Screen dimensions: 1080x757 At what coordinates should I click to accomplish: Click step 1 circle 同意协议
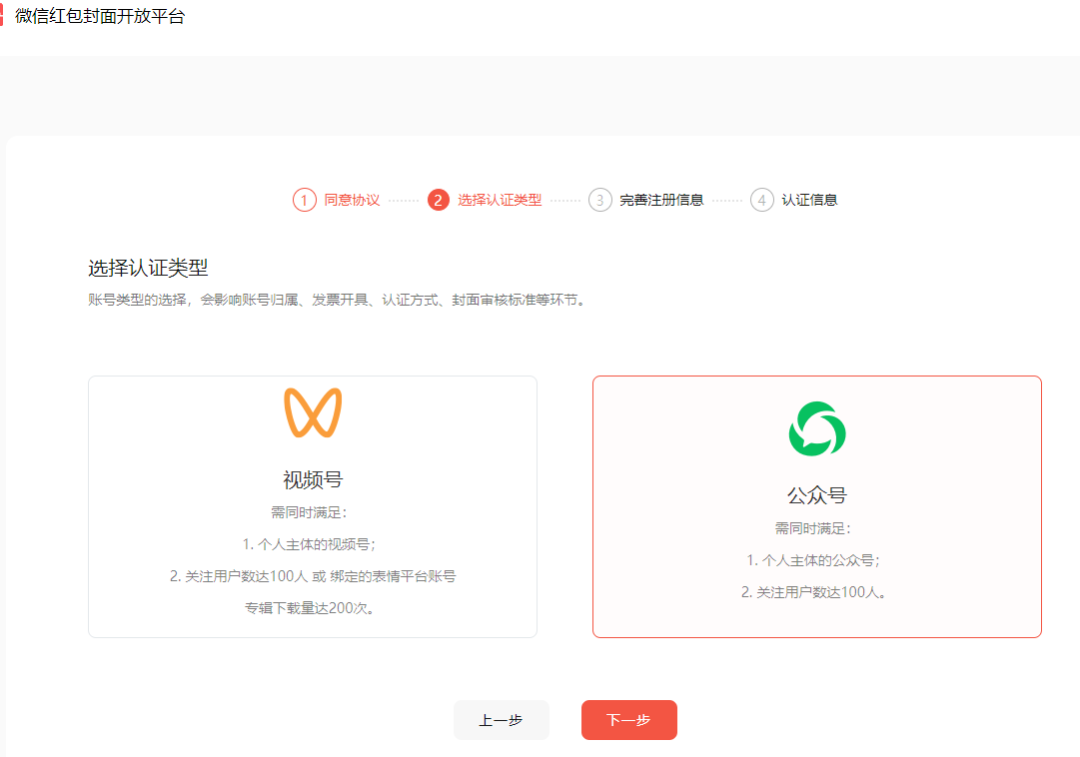pyautogui.click(x=304, y=200)
